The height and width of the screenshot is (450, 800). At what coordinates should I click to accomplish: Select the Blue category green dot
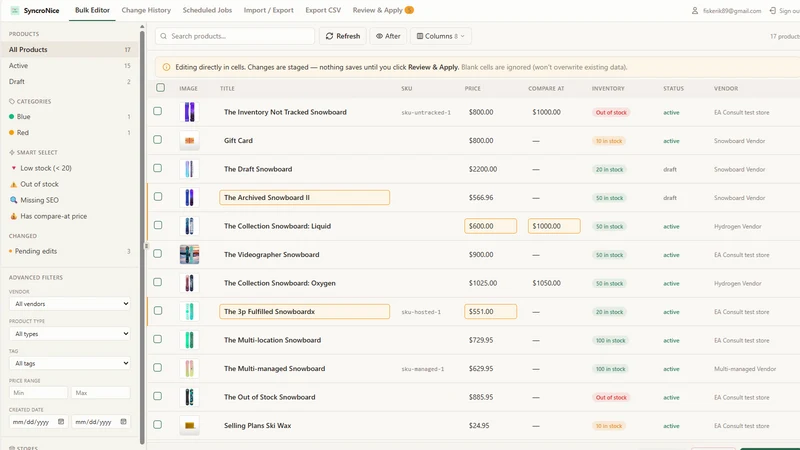tap(11, 117)
